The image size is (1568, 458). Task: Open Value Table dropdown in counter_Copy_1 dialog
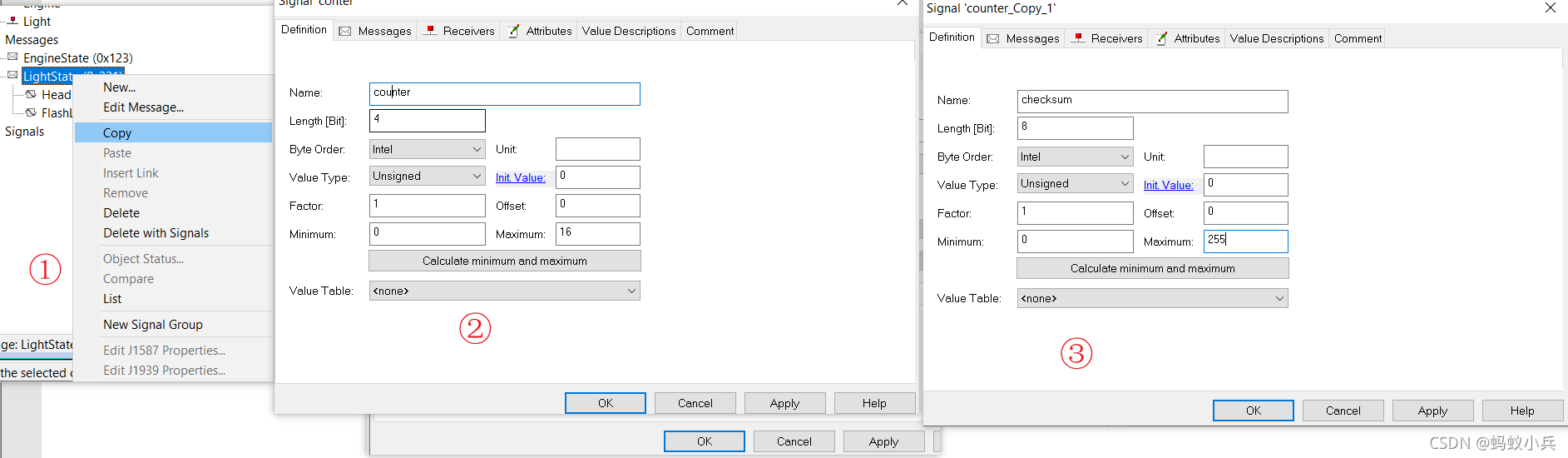[1153, 298]
